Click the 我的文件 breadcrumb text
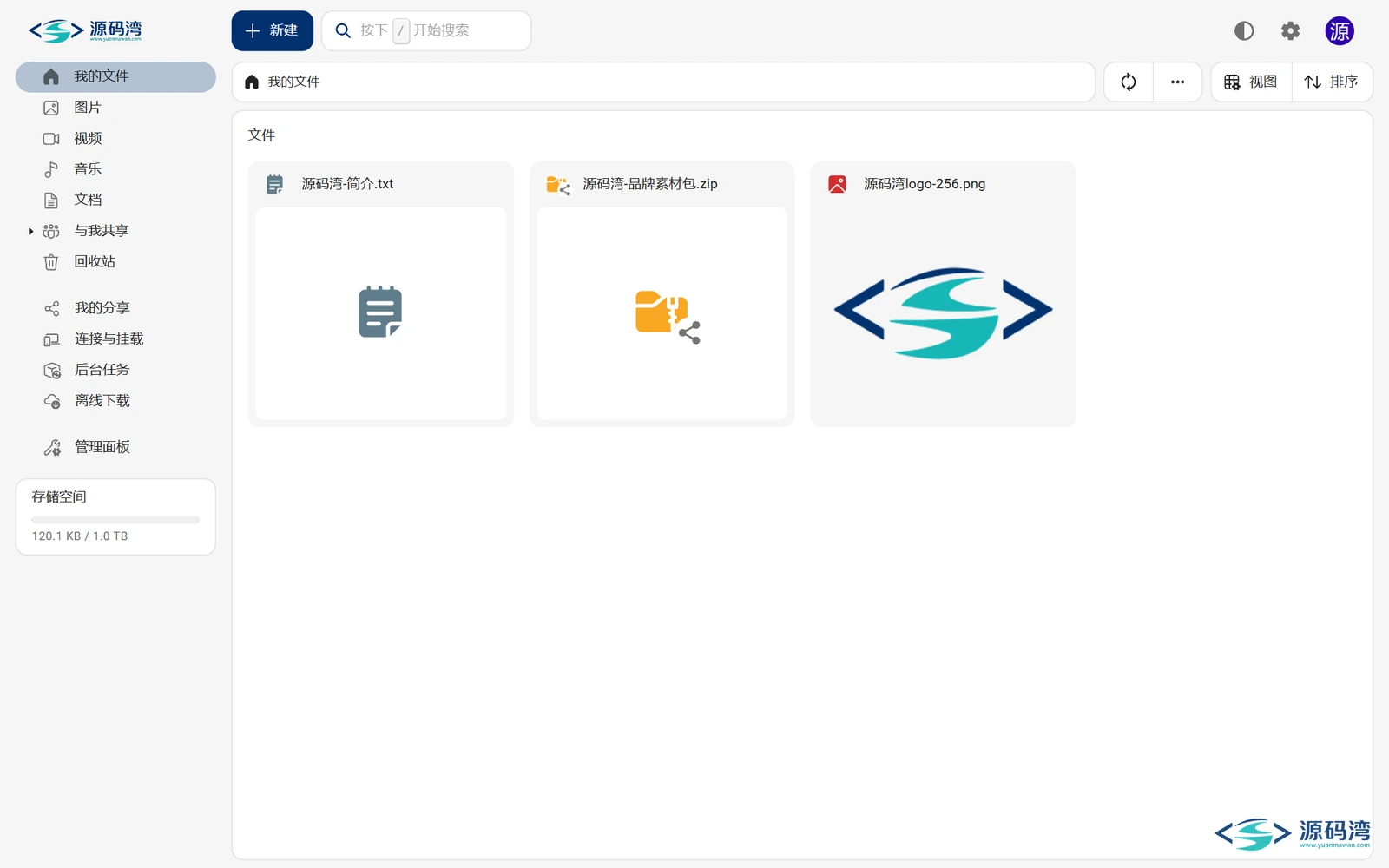1389x868 pixels. click(293, 82)
